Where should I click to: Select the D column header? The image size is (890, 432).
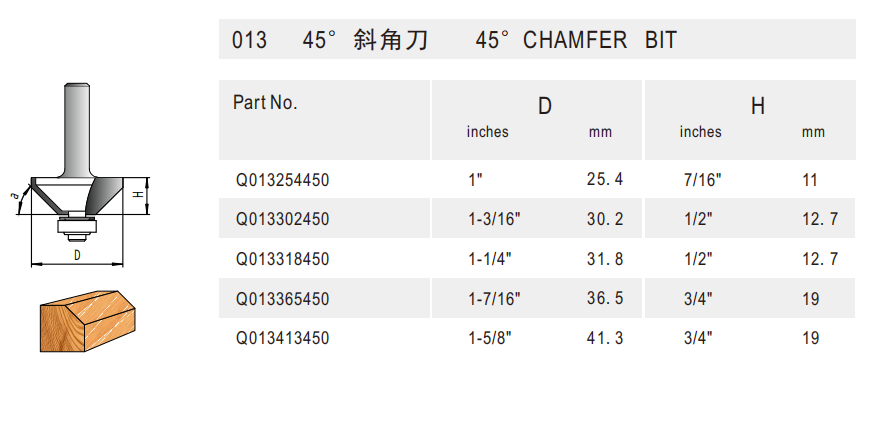click(x=545, y=105)
